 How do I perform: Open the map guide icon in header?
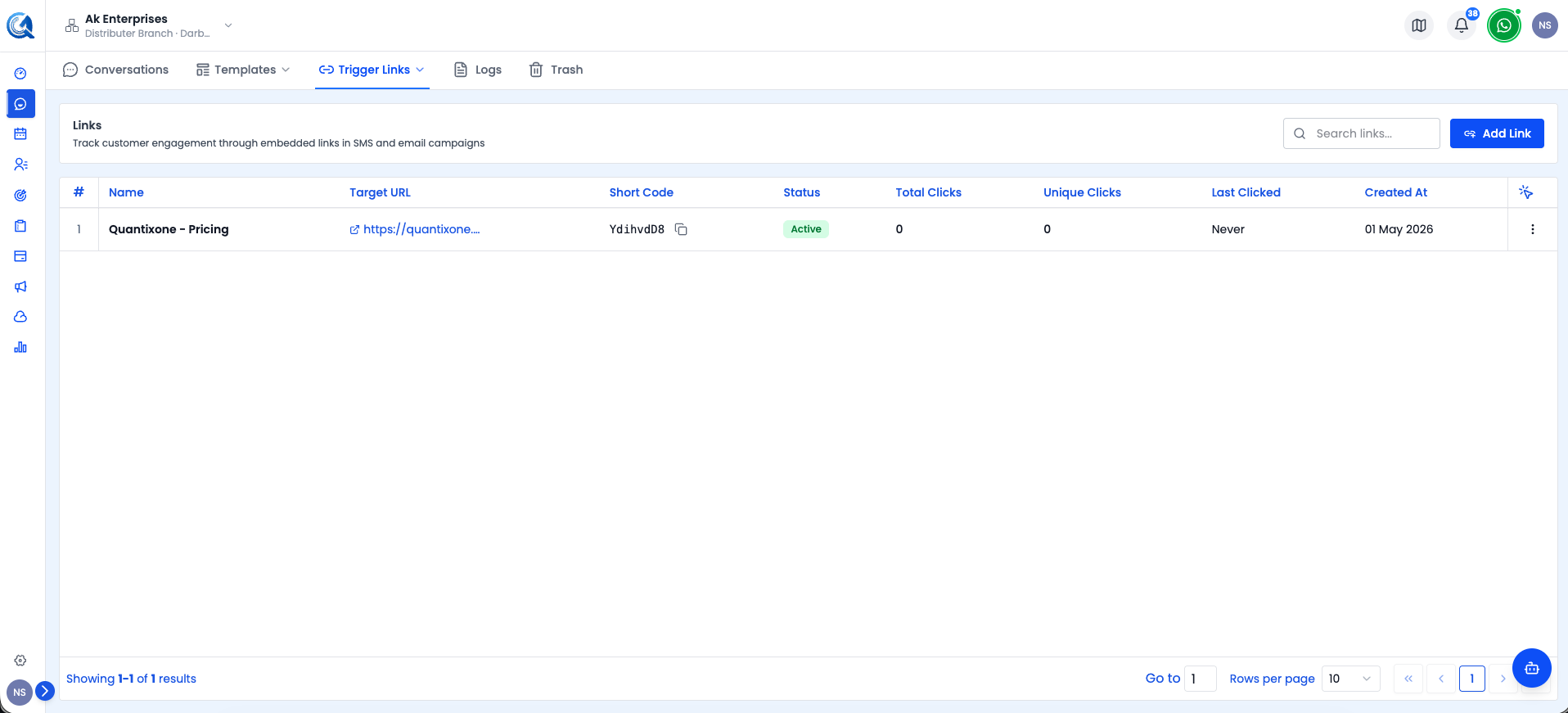(x=1419, y=25)
